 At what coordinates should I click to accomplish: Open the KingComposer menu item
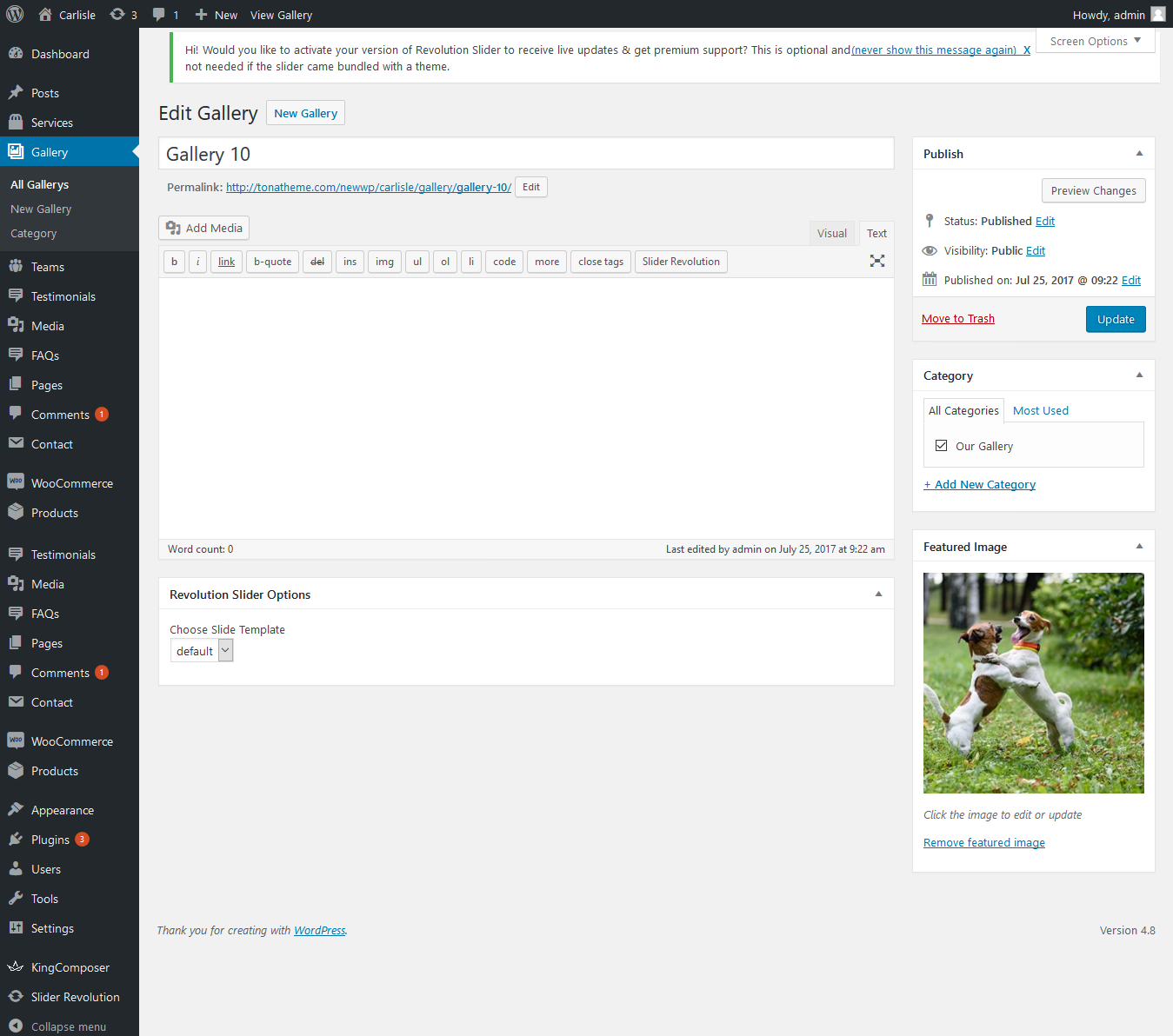point(70,967)
